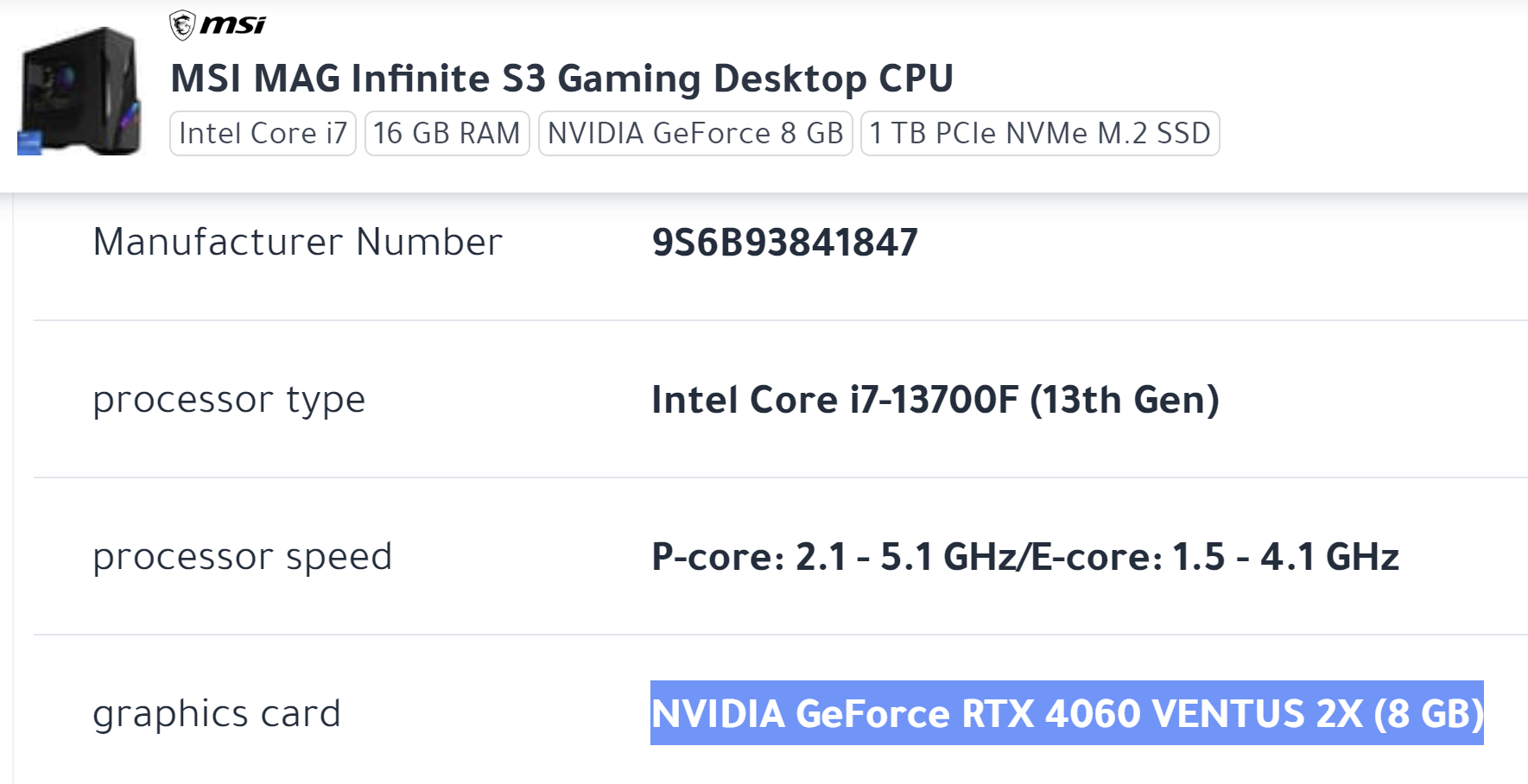The width and height of the screenshot is (1528, 784).
Task: Click the Intel Core i7-13700F text
Action: 834,400
